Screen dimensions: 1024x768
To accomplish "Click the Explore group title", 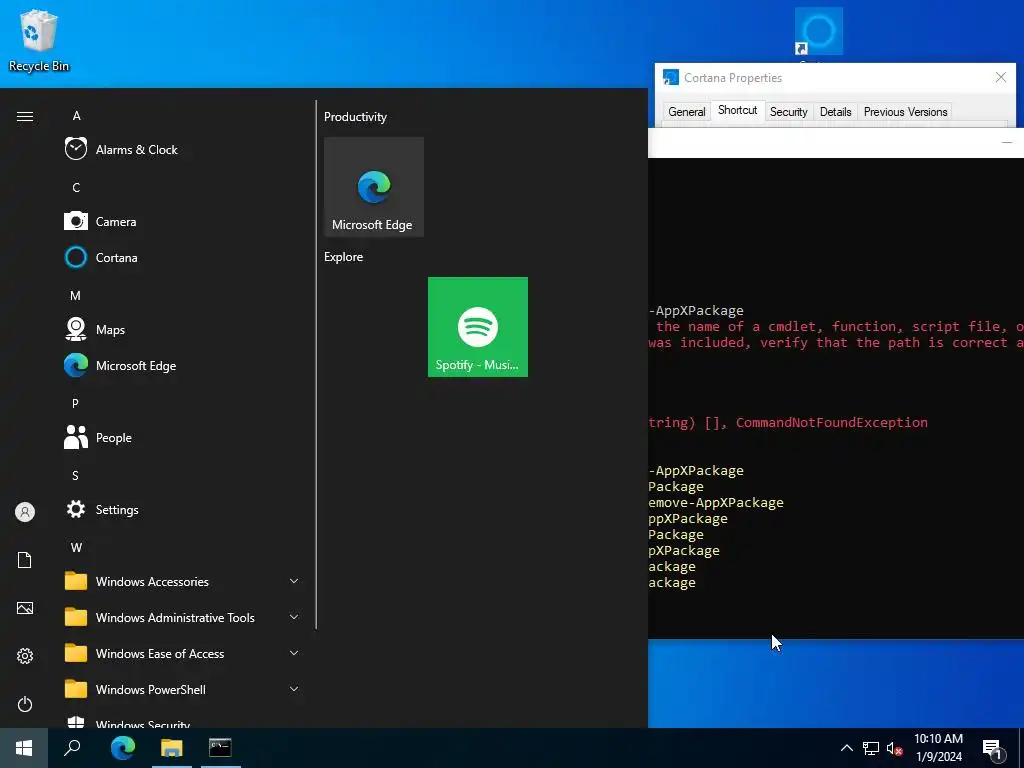I will pyautogui.click(x=344, y=257).
